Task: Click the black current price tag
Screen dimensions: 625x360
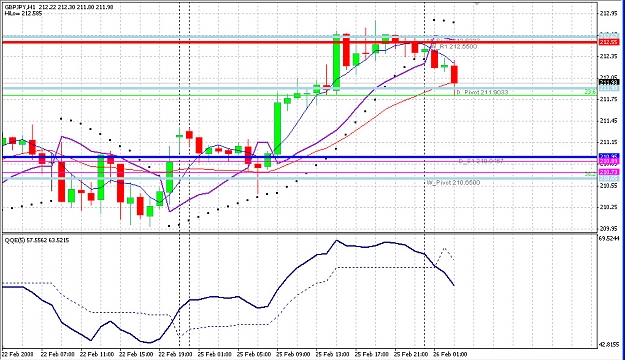Action: point(608,82)
